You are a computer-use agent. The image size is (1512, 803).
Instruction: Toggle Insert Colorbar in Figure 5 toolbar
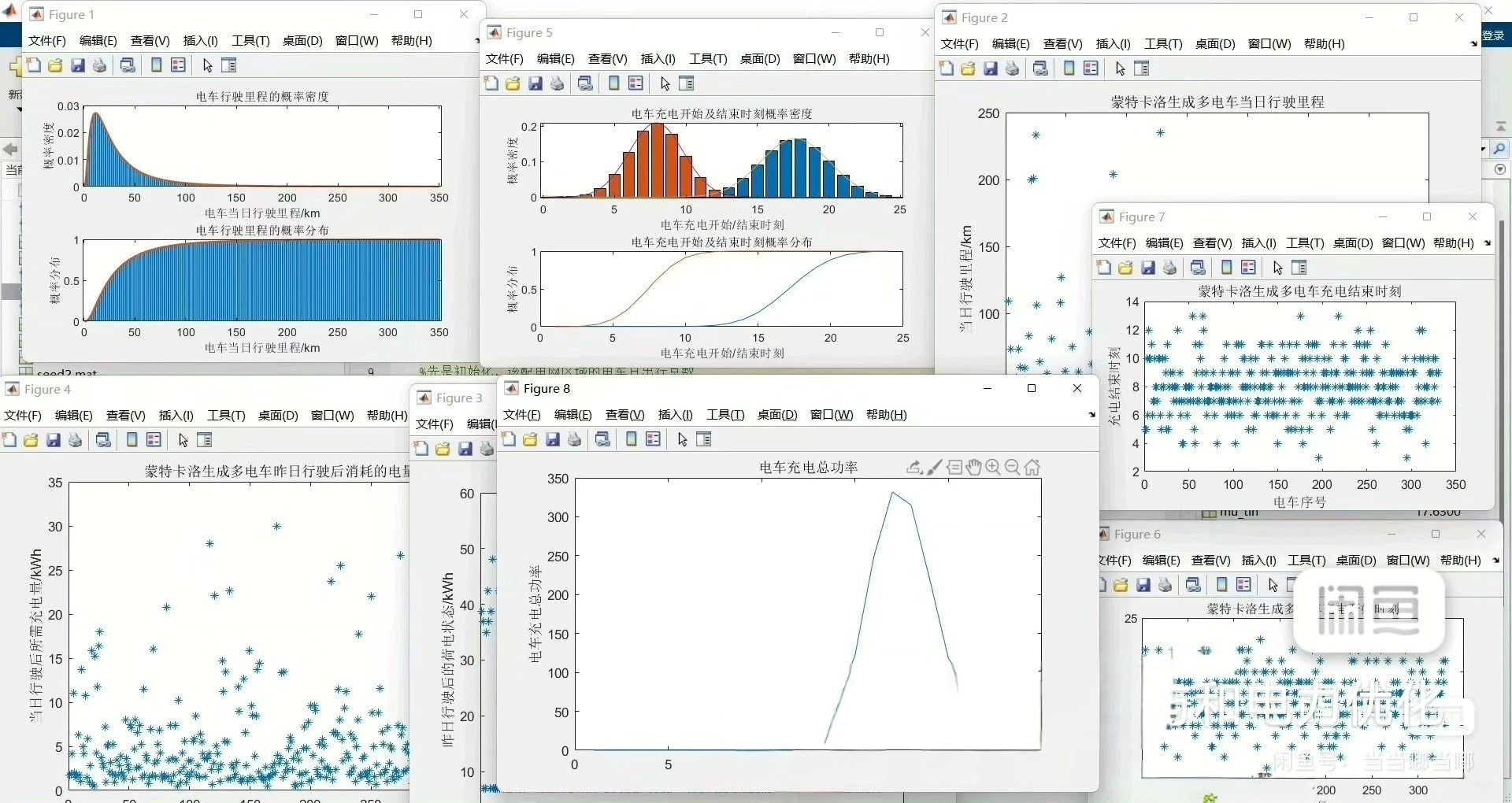pos(614,83)
